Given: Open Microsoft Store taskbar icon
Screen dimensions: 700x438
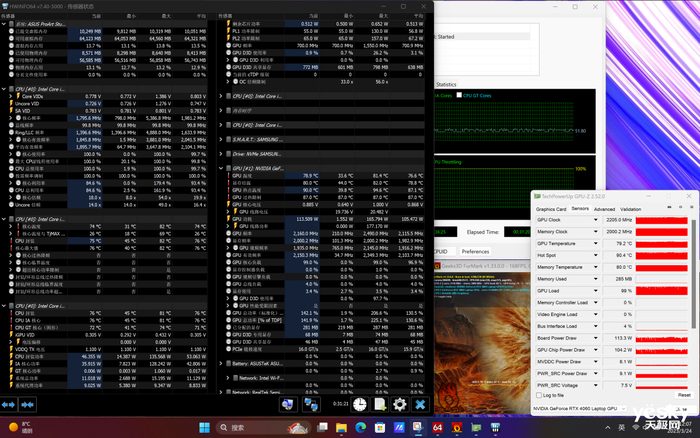Looking at the screenshot, I should coord(380,428).
